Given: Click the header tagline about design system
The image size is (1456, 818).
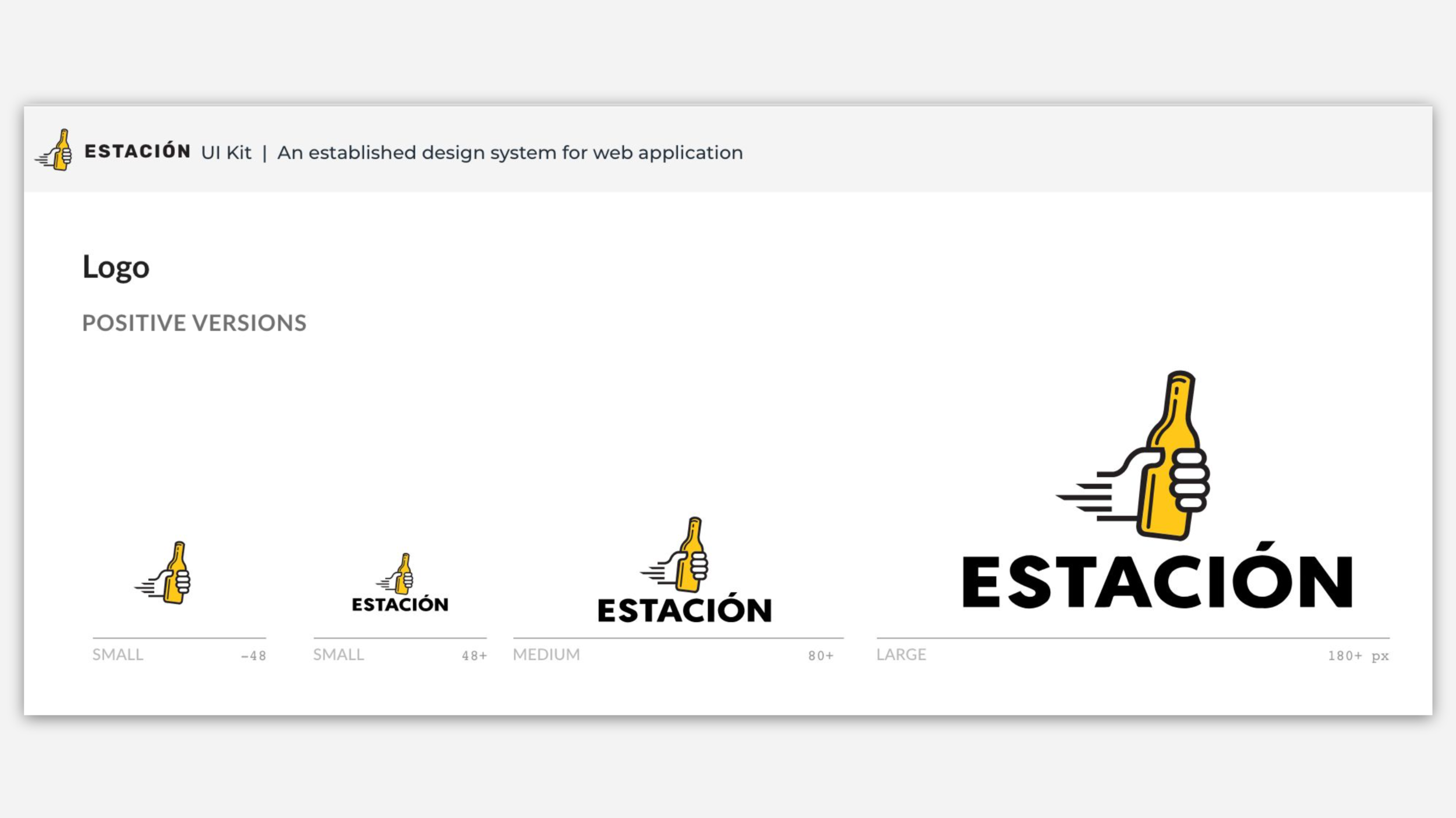Looking at the screenshot, I should click(x=510, y=153).
